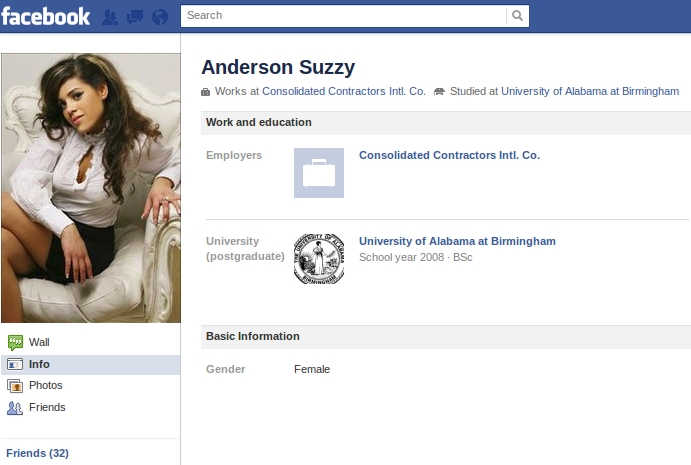Image resolution: width=691 pixels, height=465 pixels.
Task: Click the University (postgraduate) label
Action: click(245, 249)
